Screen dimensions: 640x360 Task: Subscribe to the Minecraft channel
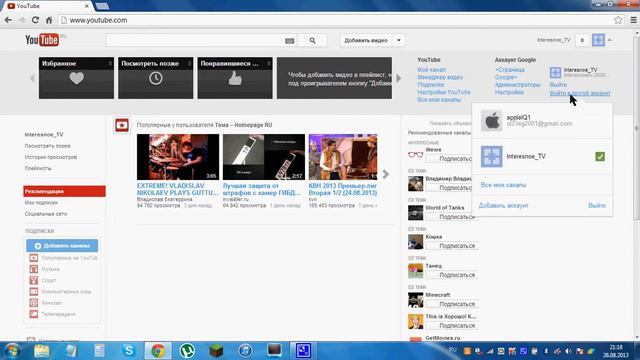click(x=452, y=304)
